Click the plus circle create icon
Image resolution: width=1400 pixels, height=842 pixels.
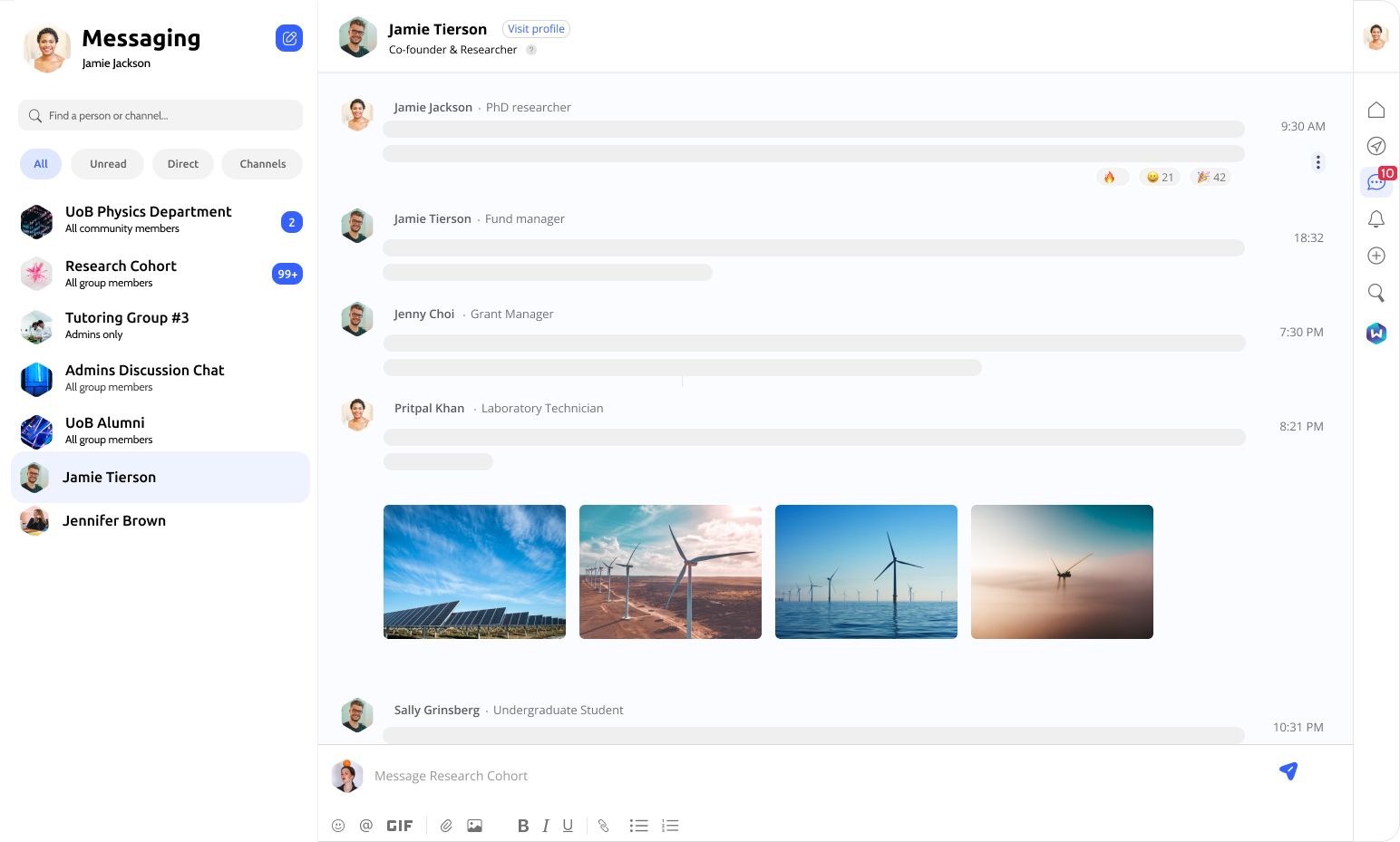[x=1376, y=256]
